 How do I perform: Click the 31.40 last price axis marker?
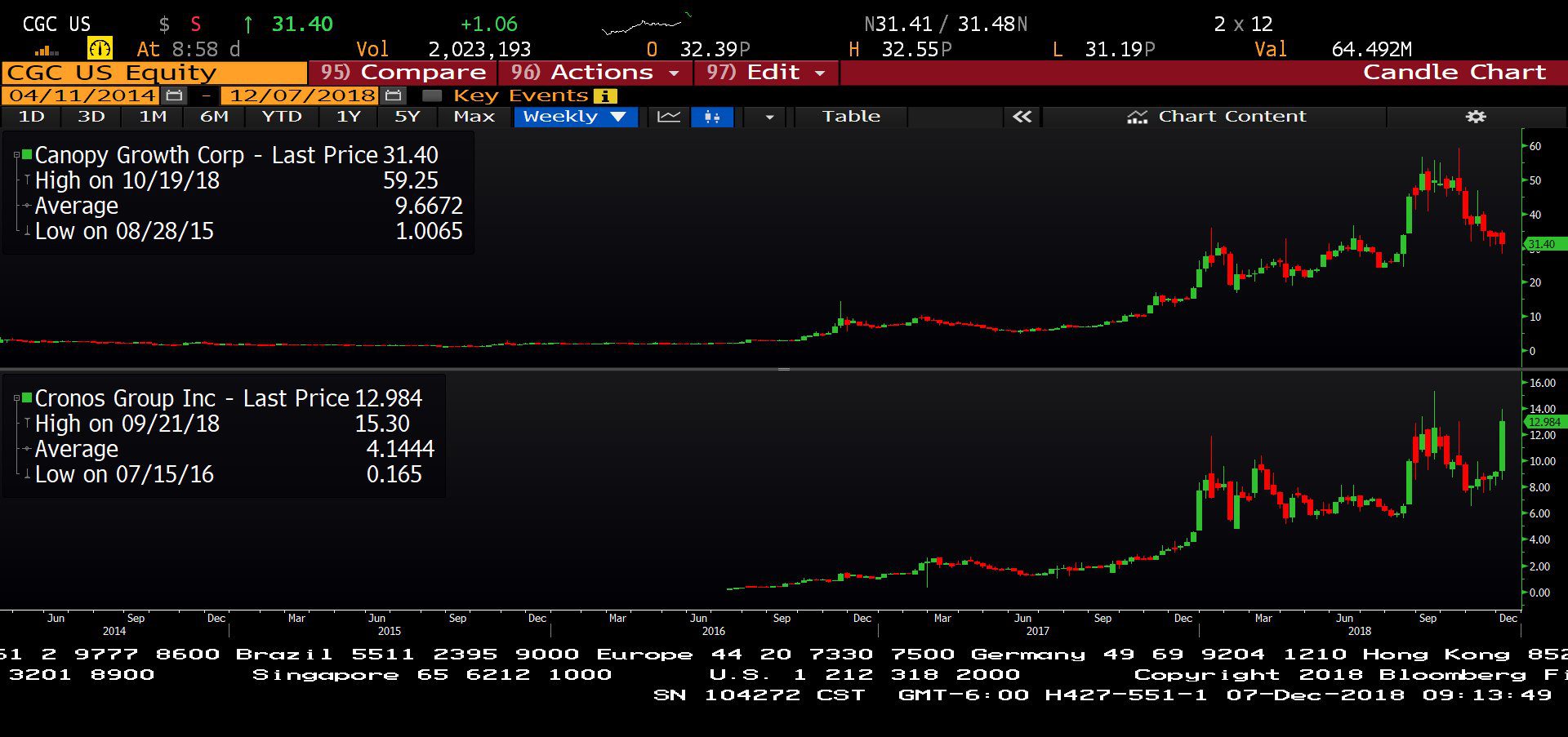1543,244
